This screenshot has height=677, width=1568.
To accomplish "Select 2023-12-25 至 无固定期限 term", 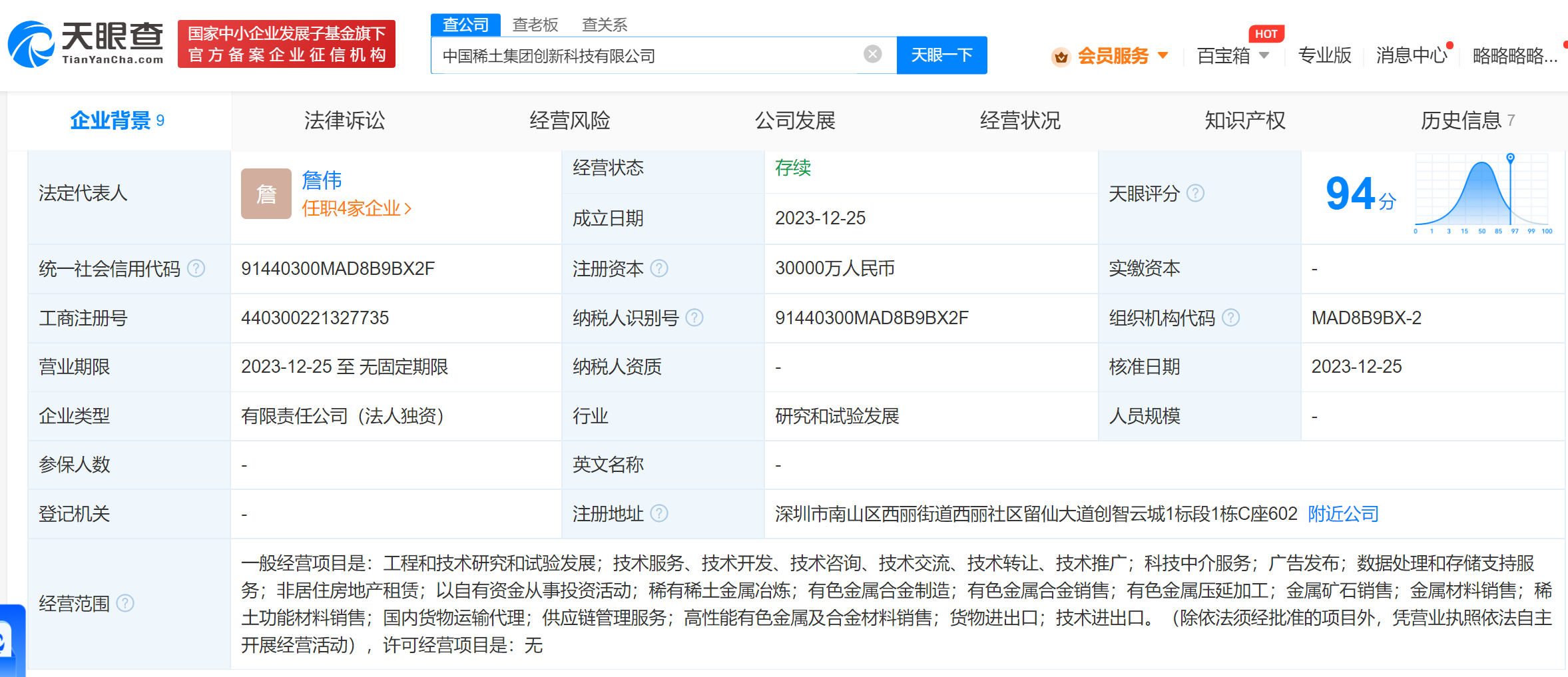I will coord(344,367).
